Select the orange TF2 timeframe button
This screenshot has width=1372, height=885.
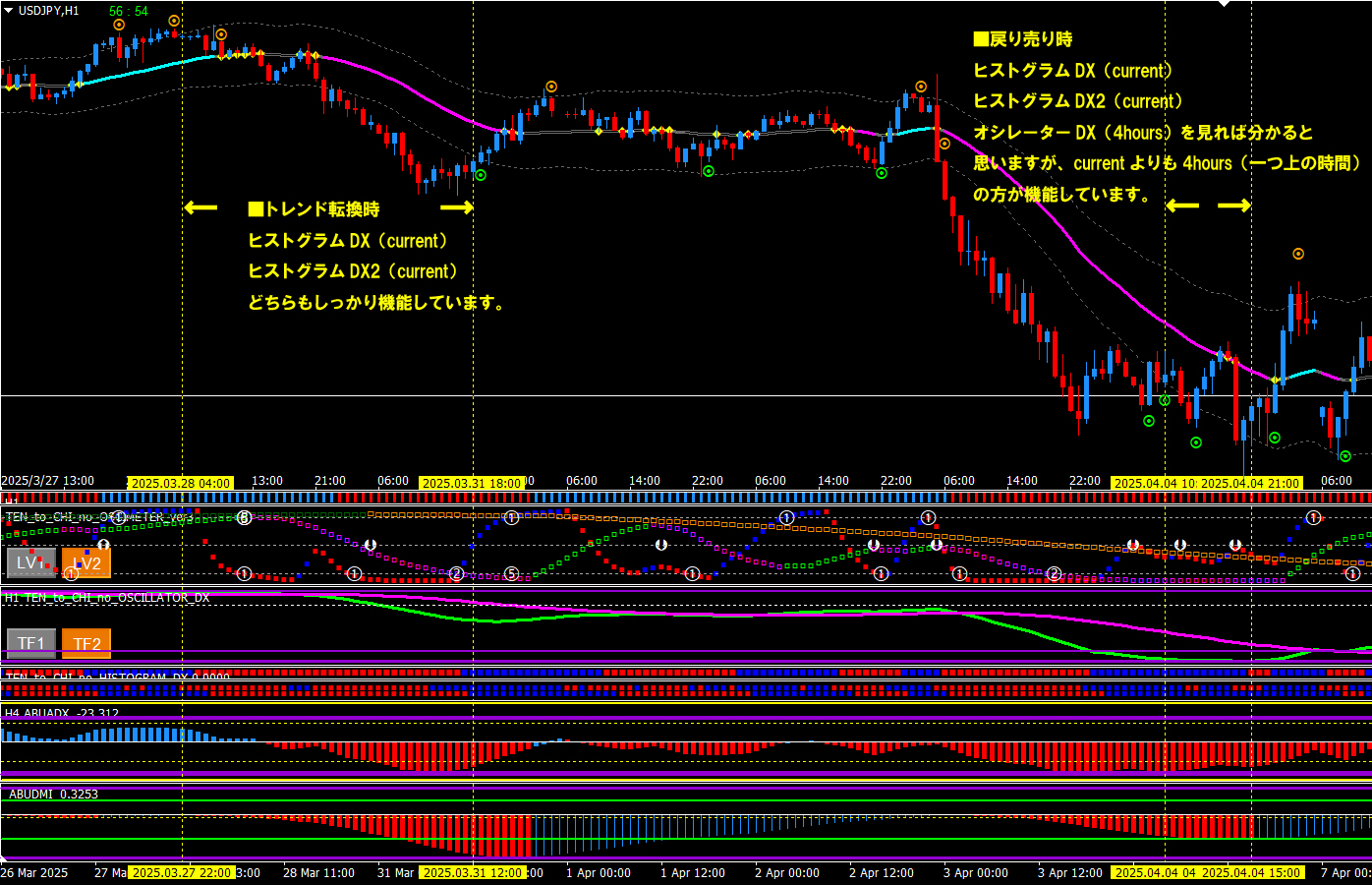click(x=86, y=643)
